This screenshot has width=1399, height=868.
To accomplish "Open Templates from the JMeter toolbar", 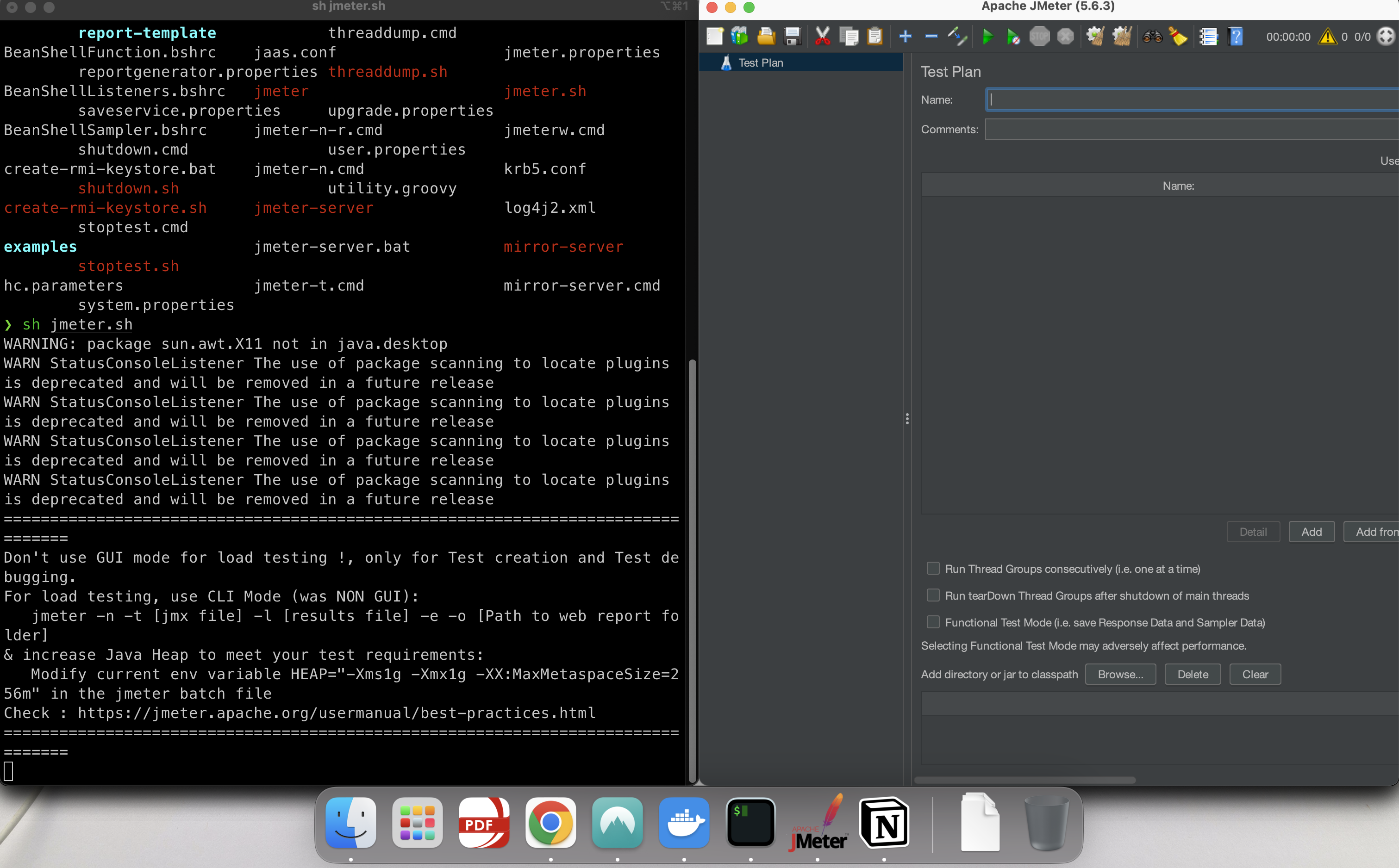I will coord(740,37).
